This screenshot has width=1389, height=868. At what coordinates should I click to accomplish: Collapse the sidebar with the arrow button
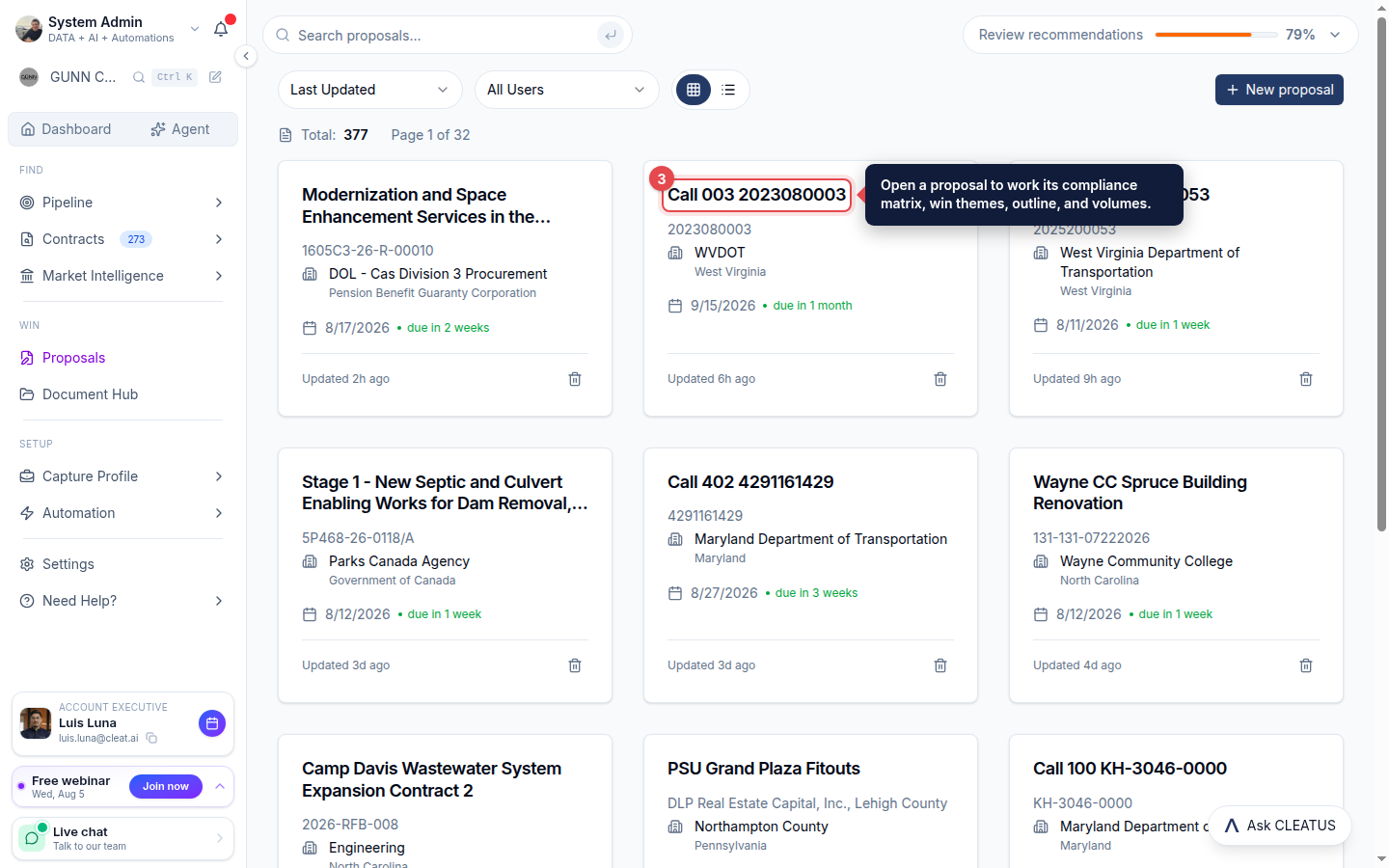(x=246, y=56)
